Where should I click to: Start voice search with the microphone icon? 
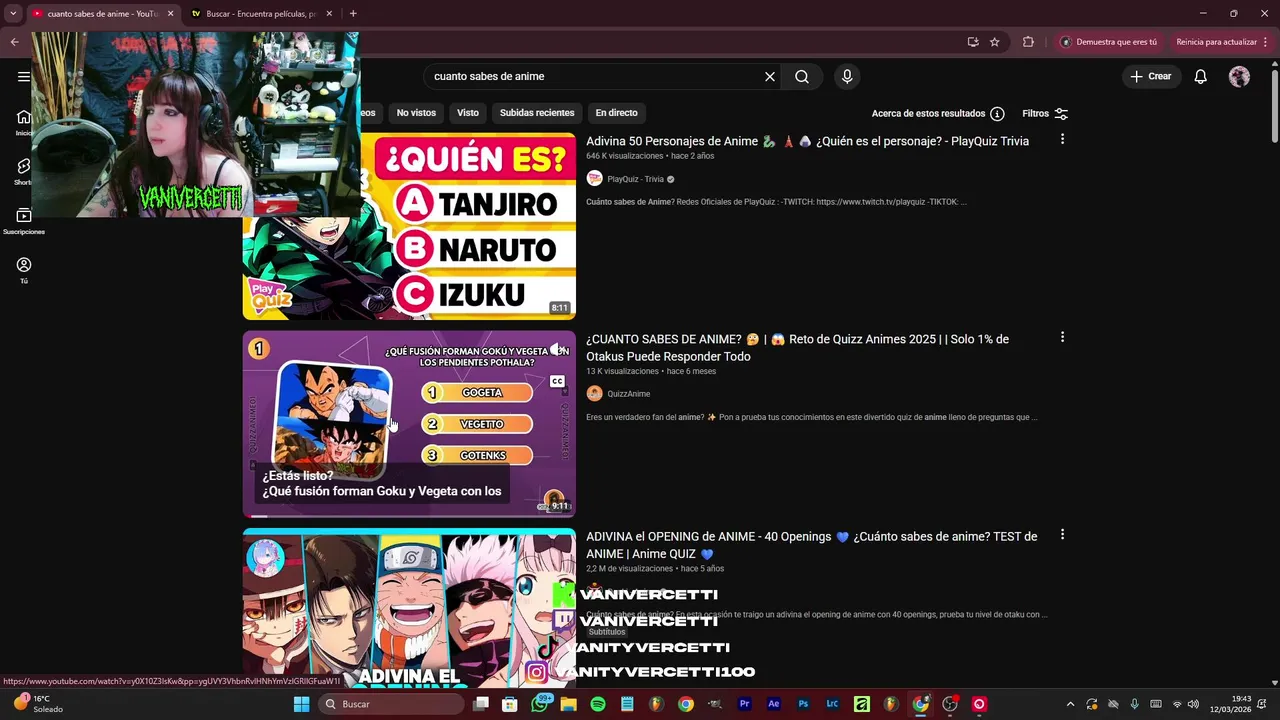(x=847, y=76)
